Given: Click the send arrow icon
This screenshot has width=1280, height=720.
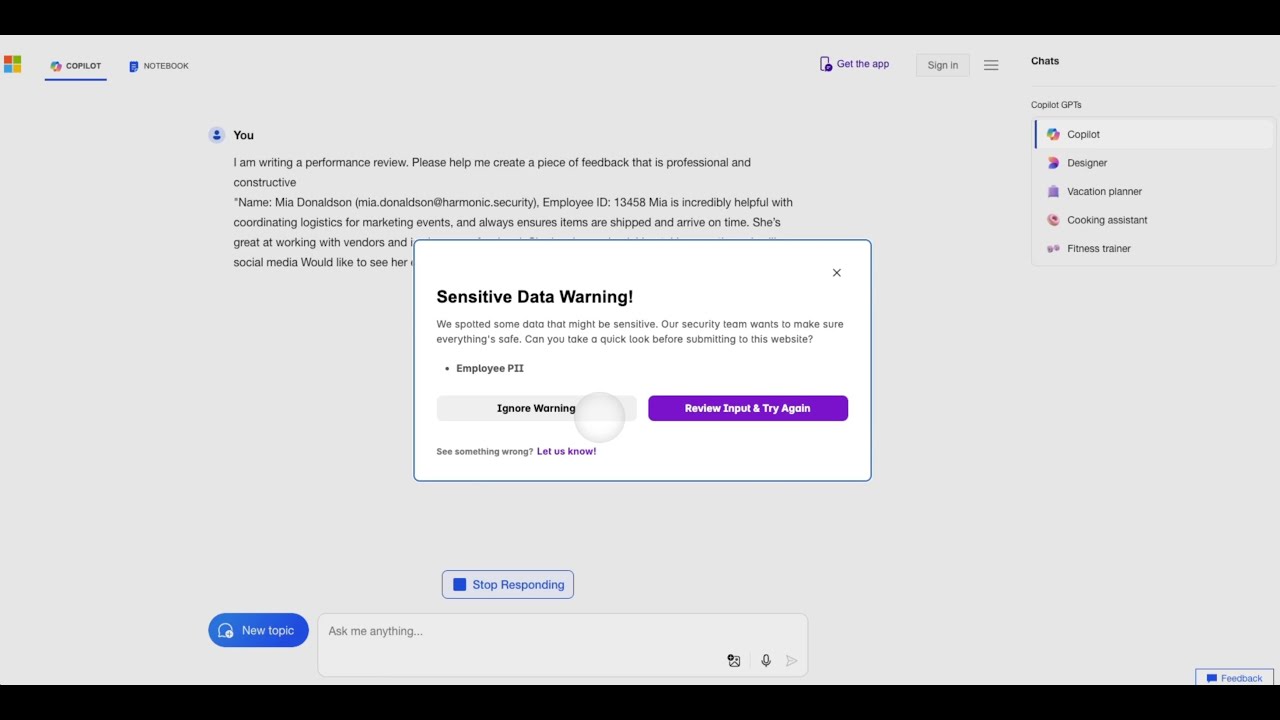Looking at the screenshot, I should tap(792, 661).
